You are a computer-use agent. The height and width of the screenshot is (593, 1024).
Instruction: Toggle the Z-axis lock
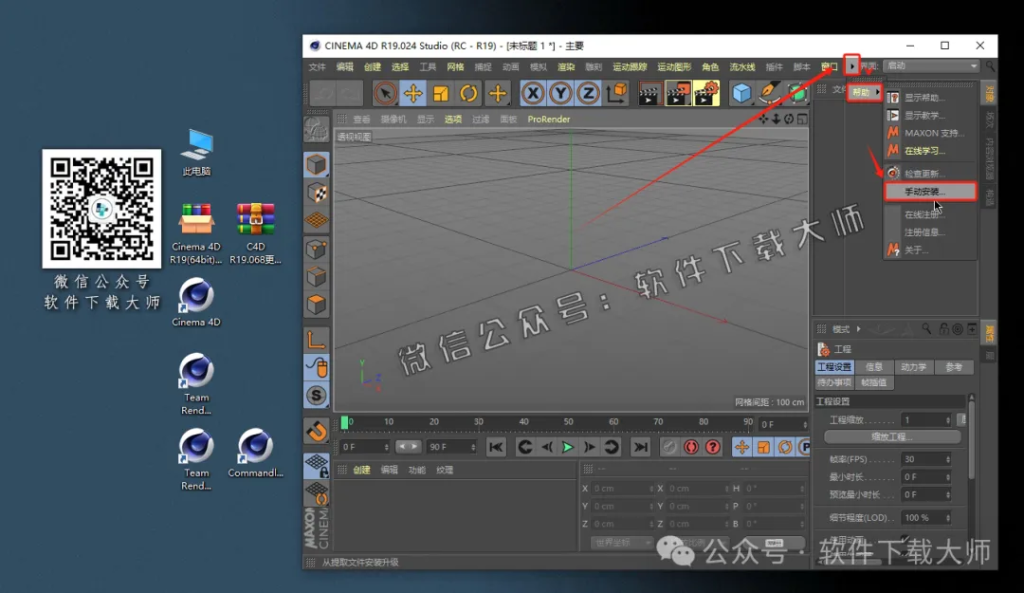click(586, 92)
